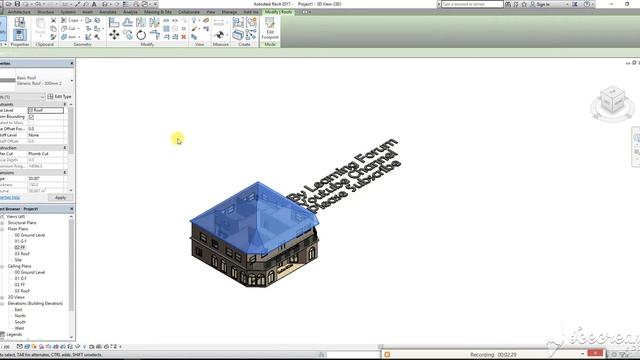Image resolution: width=640 pixels, height=360 pixels.
Task: Click Sign In in the title bar
Action: point(540,4)
